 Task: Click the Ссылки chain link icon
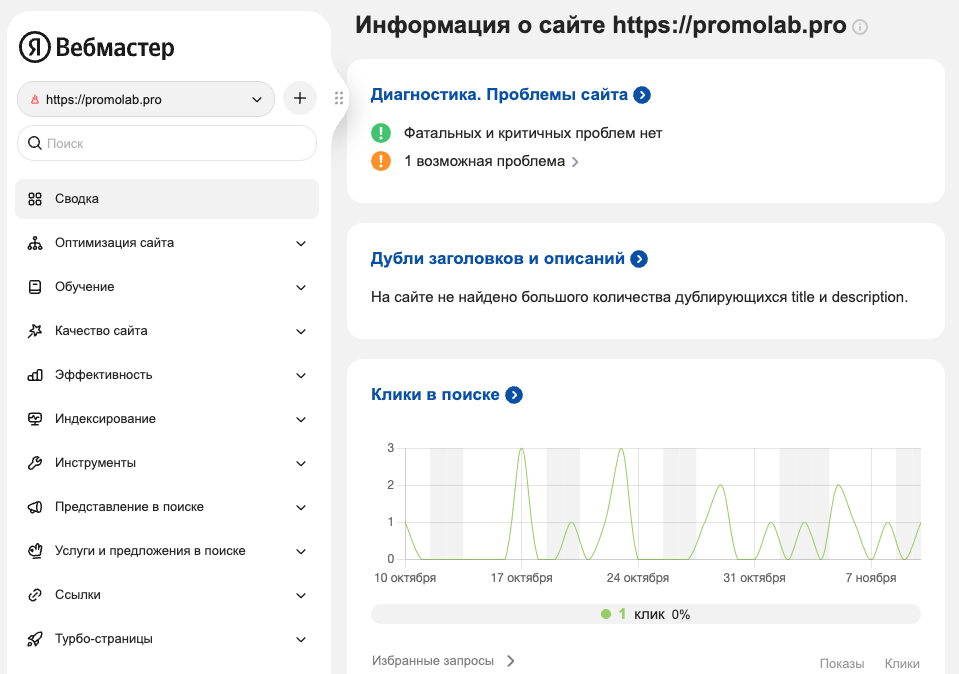[35, 595]
